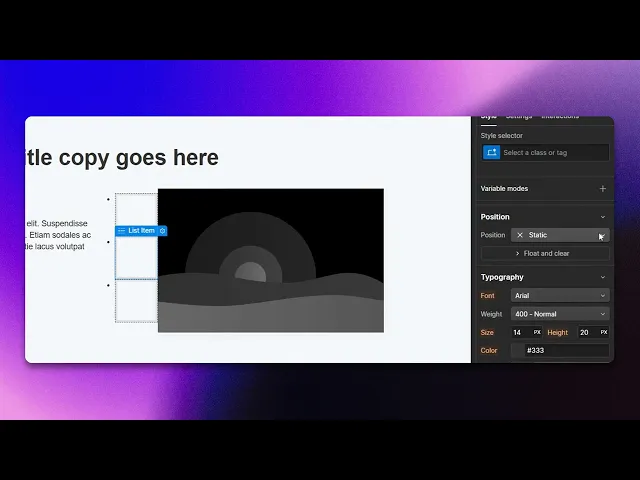The image size is (640, 480).
Task: Change the PX unit next to Size
Action: [x=537, y=332]
